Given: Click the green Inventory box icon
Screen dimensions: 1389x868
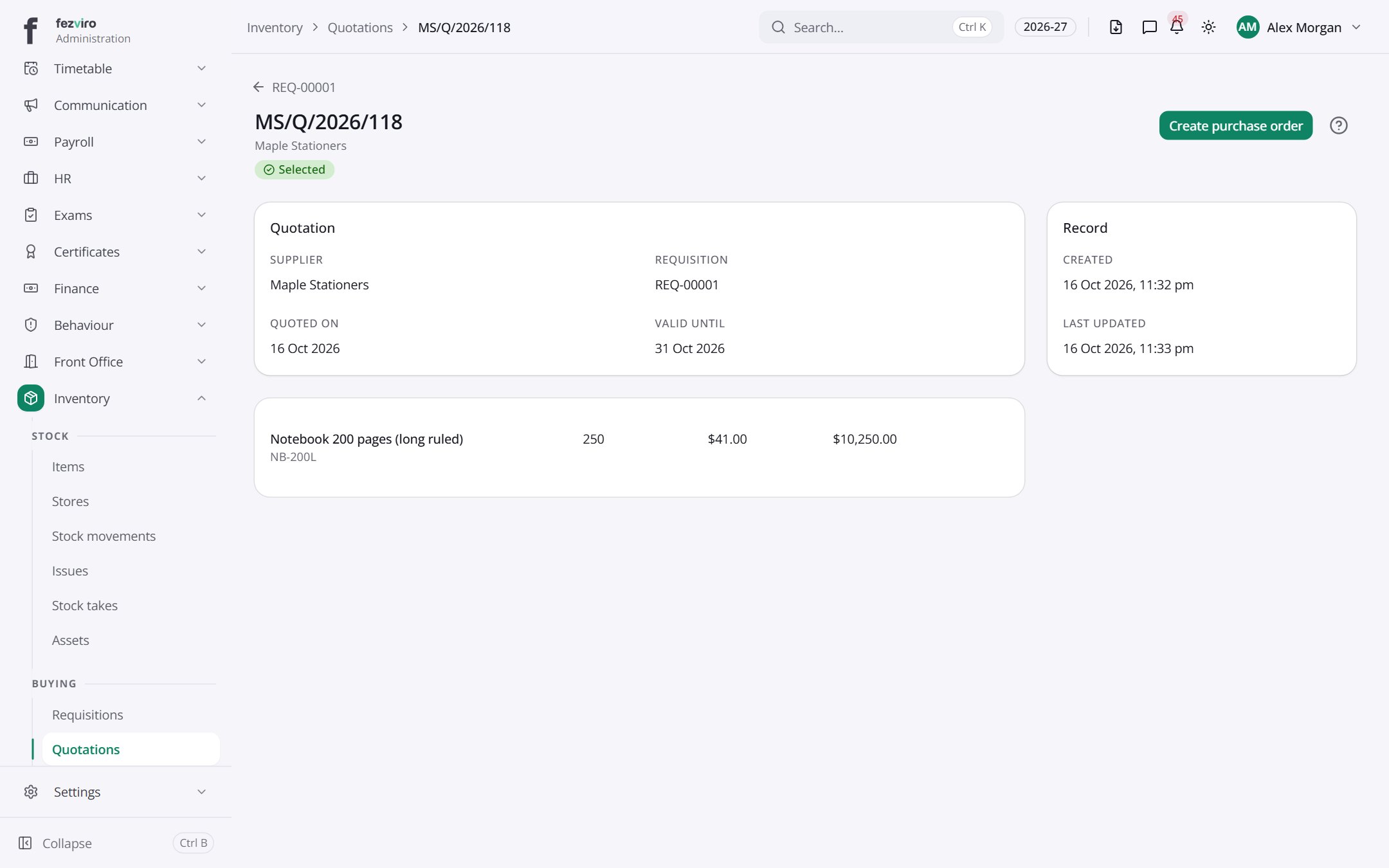Looking at the screenshot, I should [x=31, y=398].
